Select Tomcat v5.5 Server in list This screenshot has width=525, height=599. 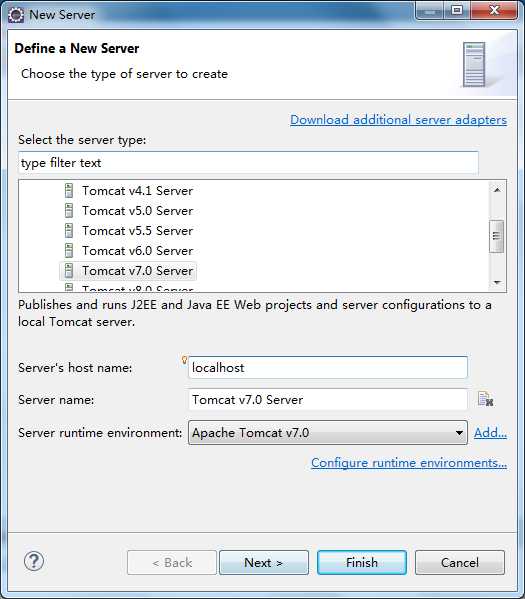(x=138, y=231)
